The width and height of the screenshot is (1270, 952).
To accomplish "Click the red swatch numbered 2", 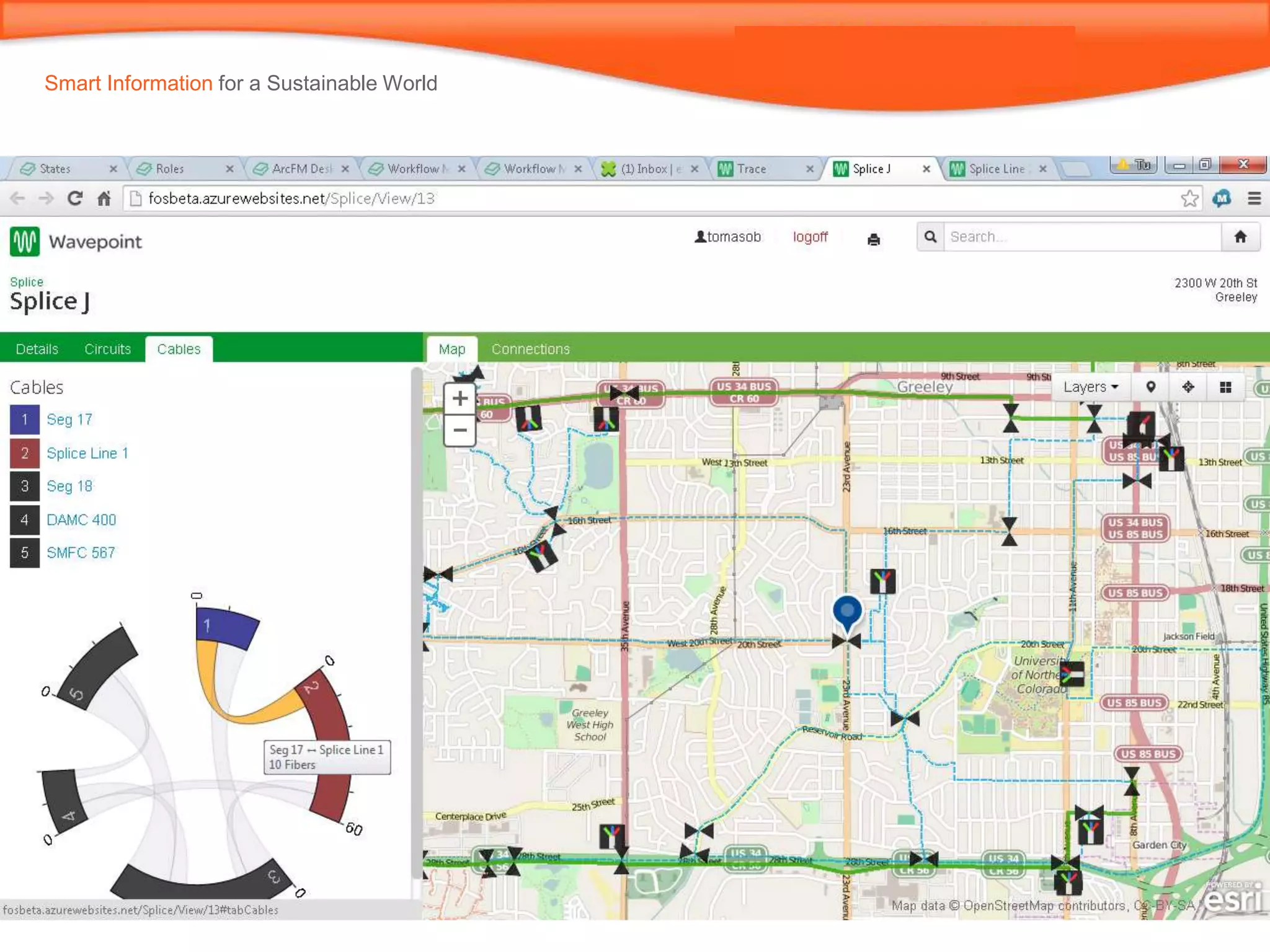I will 25,453.
